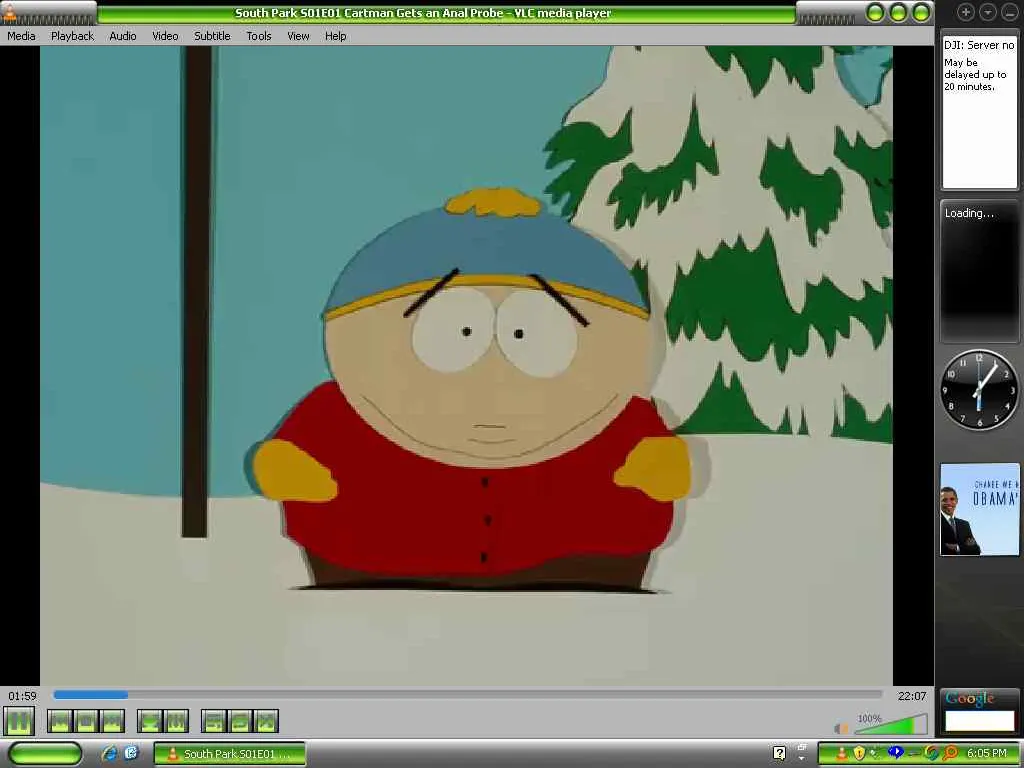Screen dimensions: 1024x768
Task: Pause the video playback
Action: click(19, 722)
